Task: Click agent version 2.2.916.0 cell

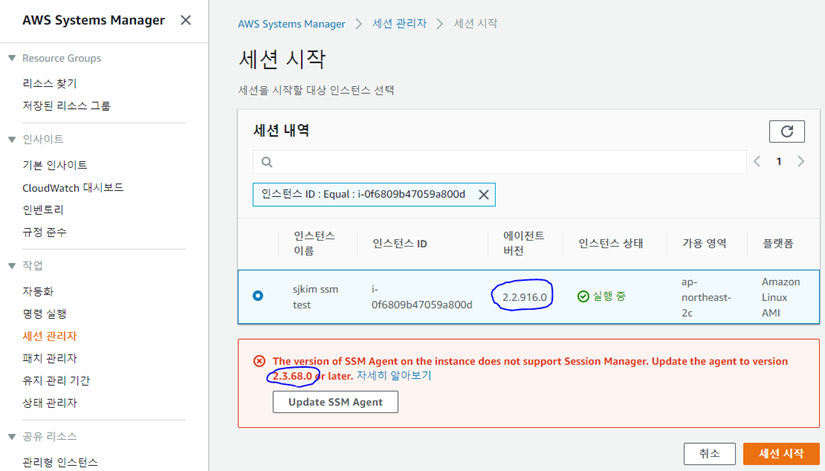Action: click(524, 297)
